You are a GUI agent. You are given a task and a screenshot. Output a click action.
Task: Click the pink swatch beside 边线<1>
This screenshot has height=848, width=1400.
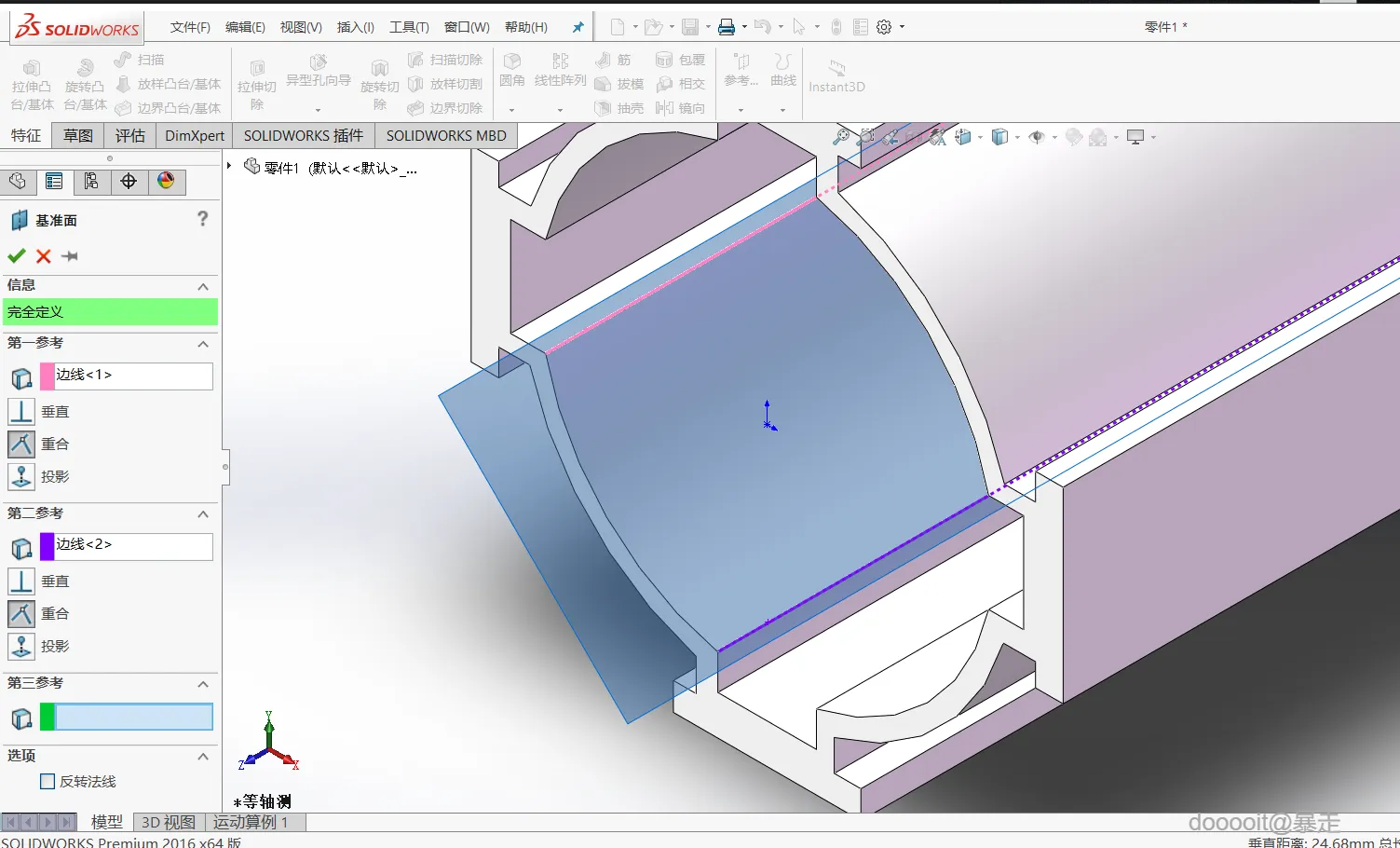48,376
